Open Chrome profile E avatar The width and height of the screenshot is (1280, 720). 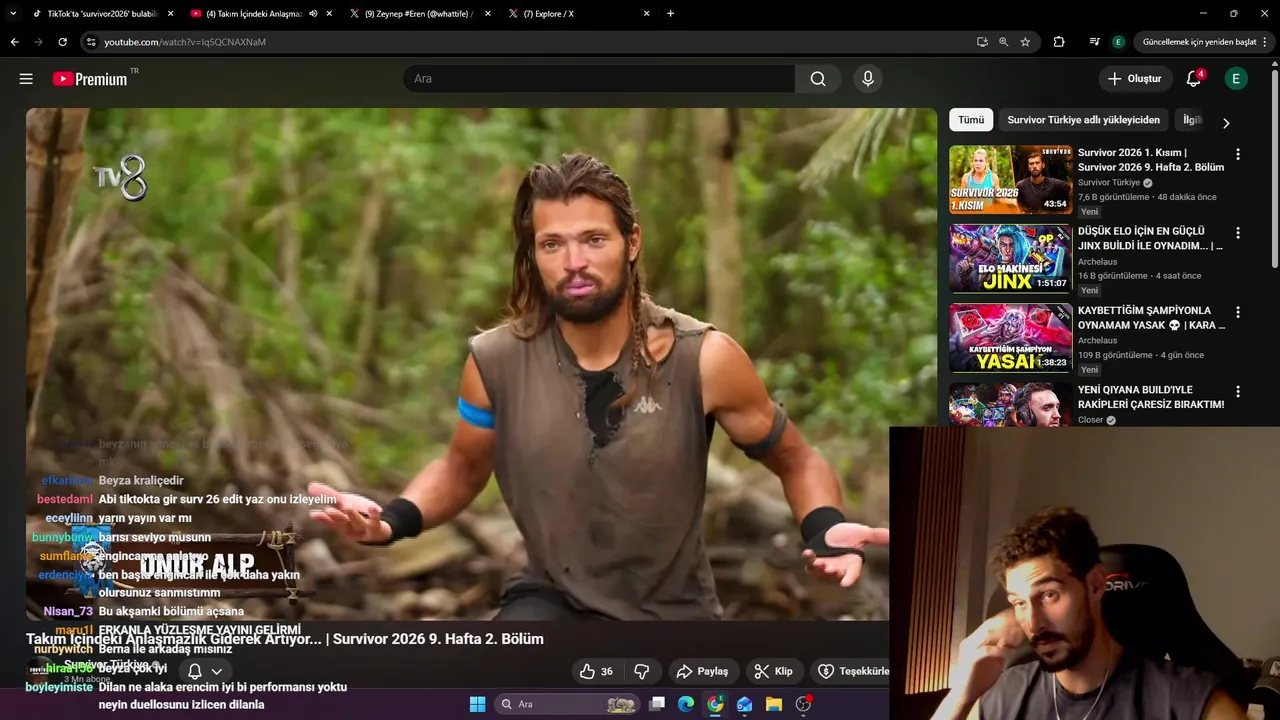[1118, 42]
